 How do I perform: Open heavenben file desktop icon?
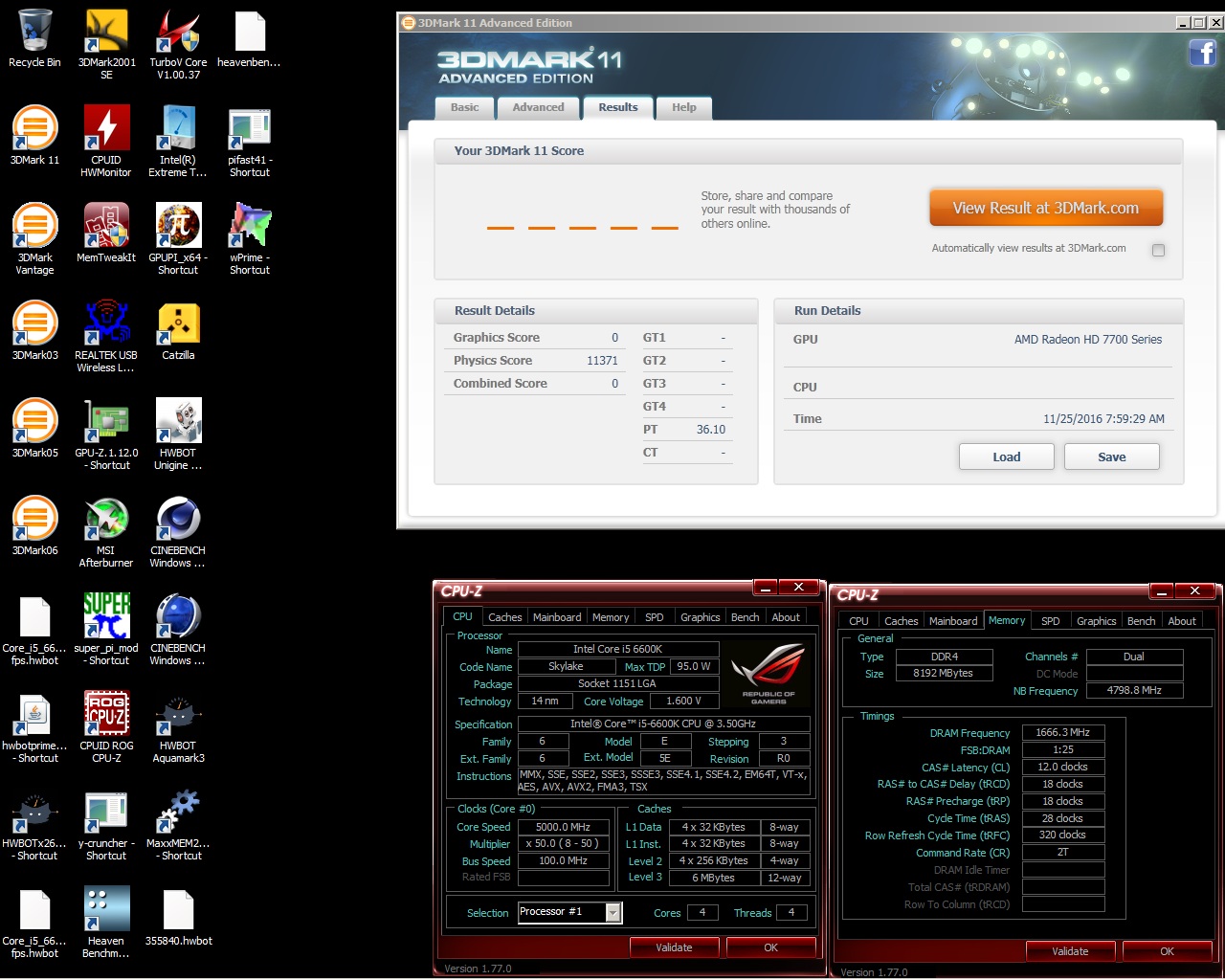(250, 31)
